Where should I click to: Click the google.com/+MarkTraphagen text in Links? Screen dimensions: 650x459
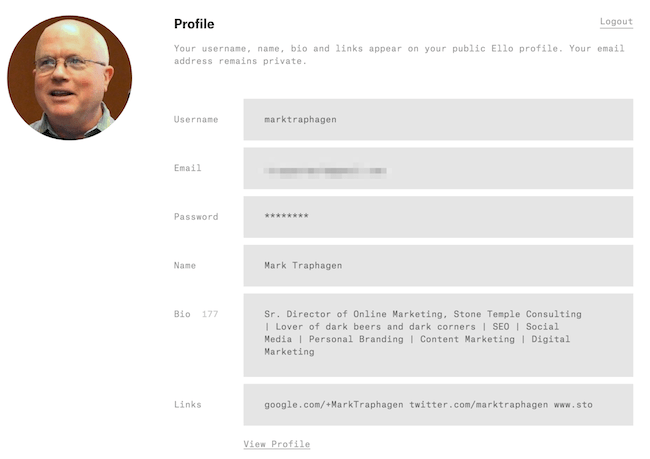pyautogui.click(x=334, y=405)
